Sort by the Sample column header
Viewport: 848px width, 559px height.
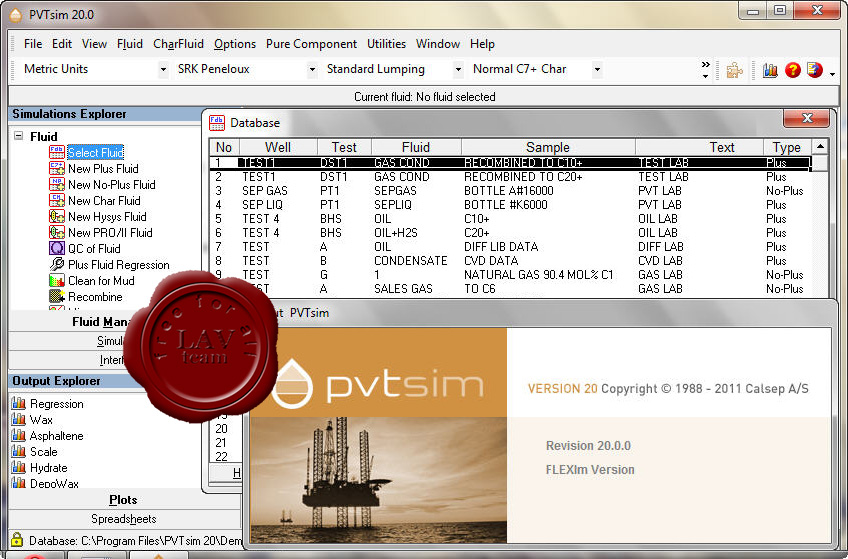(x=548, y=147)
